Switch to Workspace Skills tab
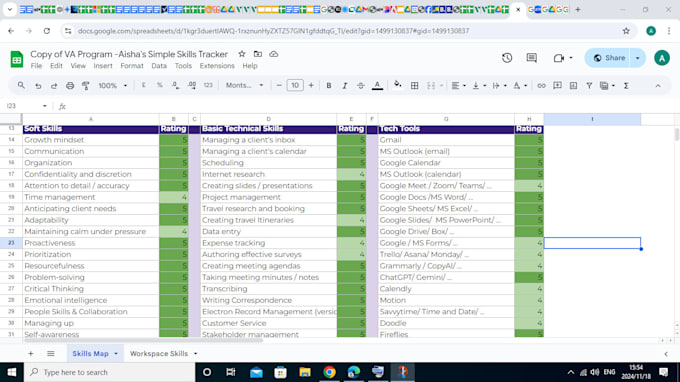 pos(159,354)
